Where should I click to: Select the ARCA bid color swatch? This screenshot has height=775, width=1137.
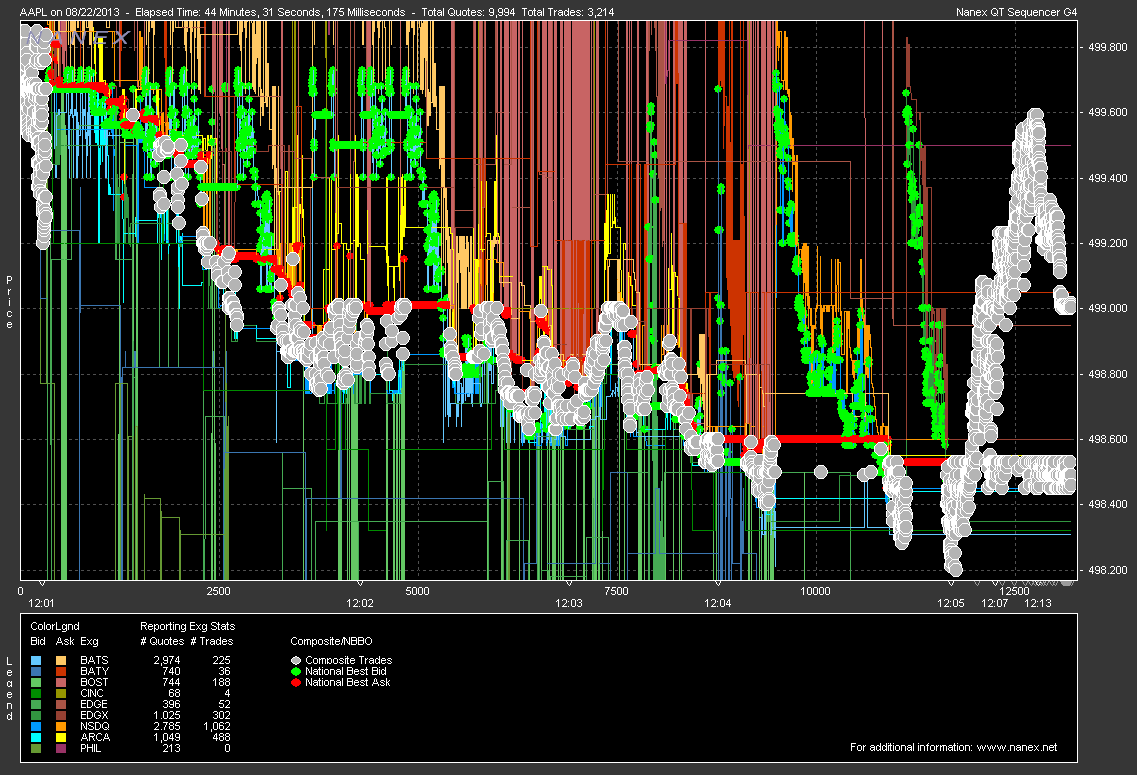pyautogui.click(x=36, y=737)
